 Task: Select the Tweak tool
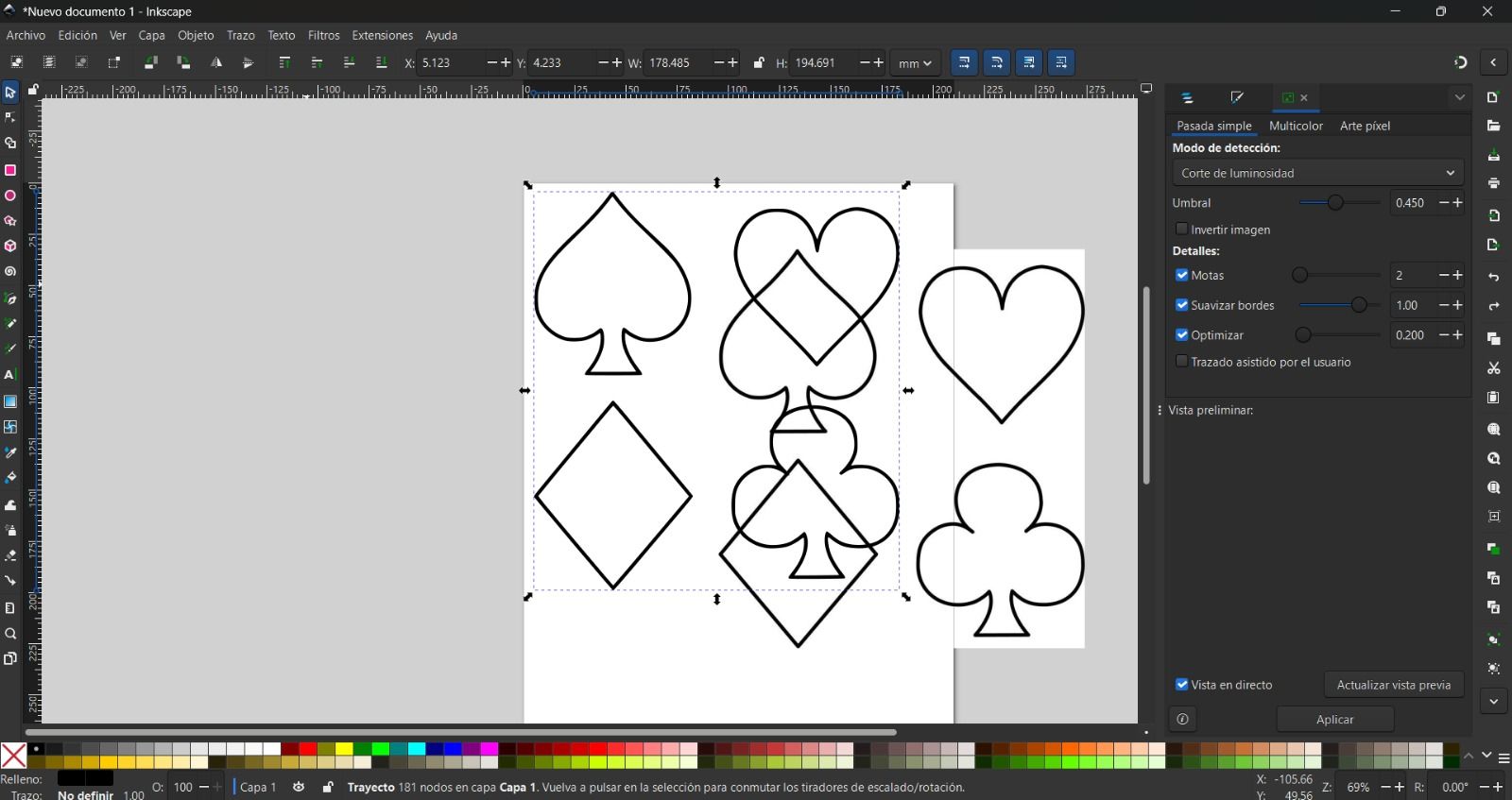(x=10, y=505)
